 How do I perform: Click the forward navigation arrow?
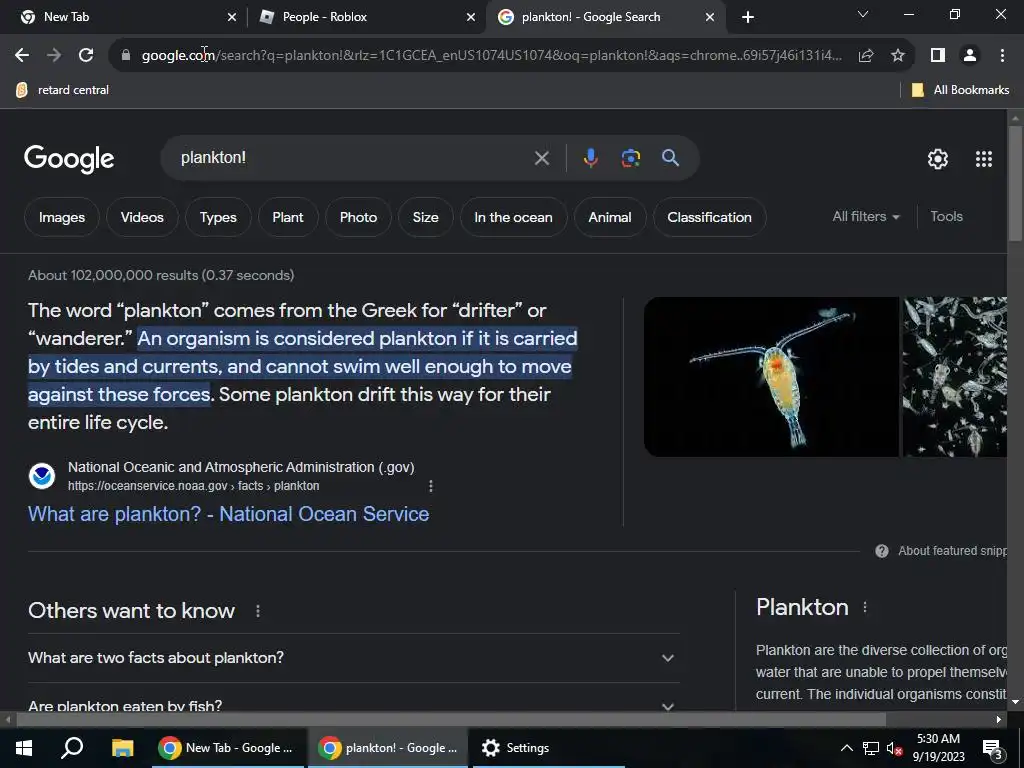coord(54,56)
